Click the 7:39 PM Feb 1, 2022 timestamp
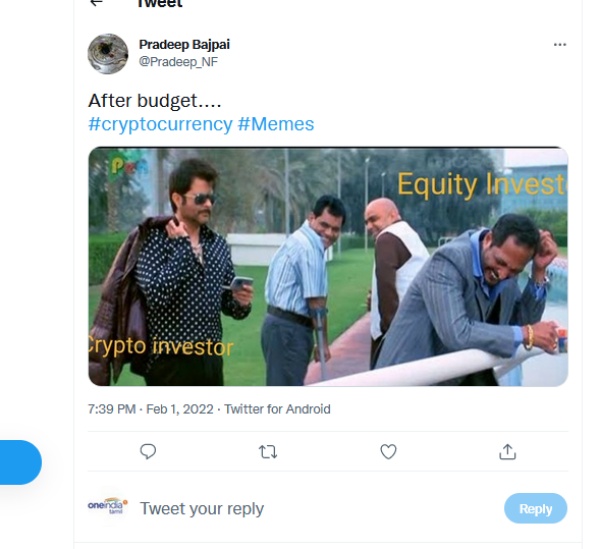Viewport: 600px width, 549px height. (150, 409)
